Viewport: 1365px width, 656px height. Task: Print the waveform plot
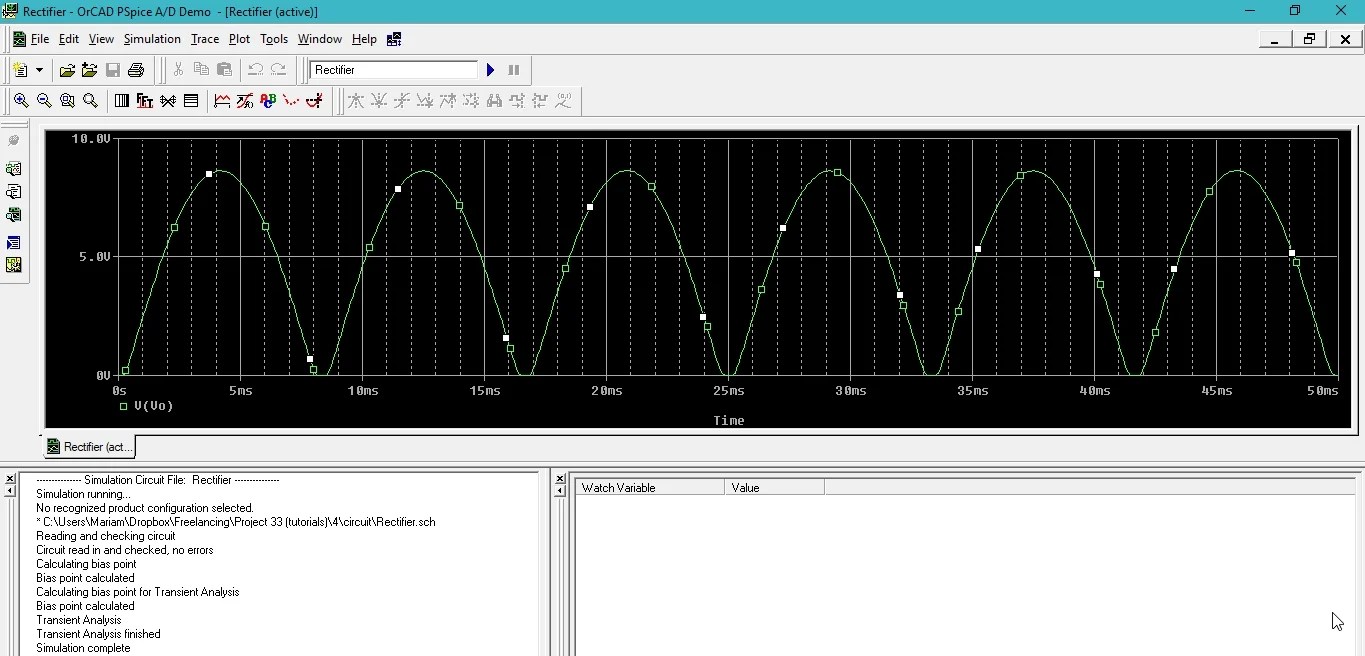coord(135,69)
